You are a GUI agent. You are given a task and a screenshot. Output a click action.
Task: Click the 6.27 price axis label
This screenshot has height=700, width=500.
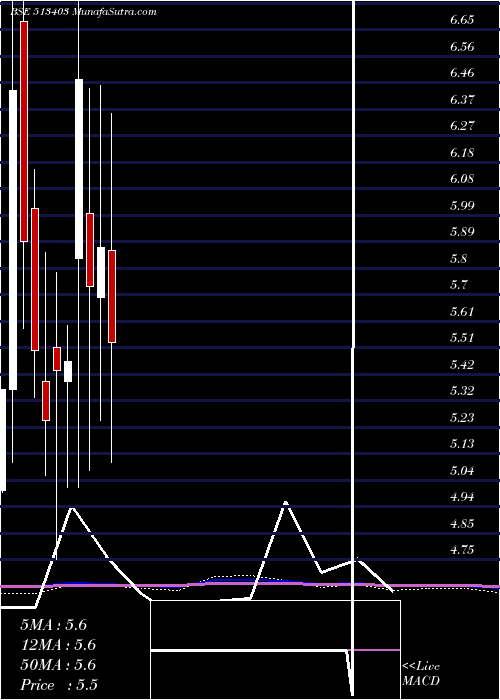462,126
